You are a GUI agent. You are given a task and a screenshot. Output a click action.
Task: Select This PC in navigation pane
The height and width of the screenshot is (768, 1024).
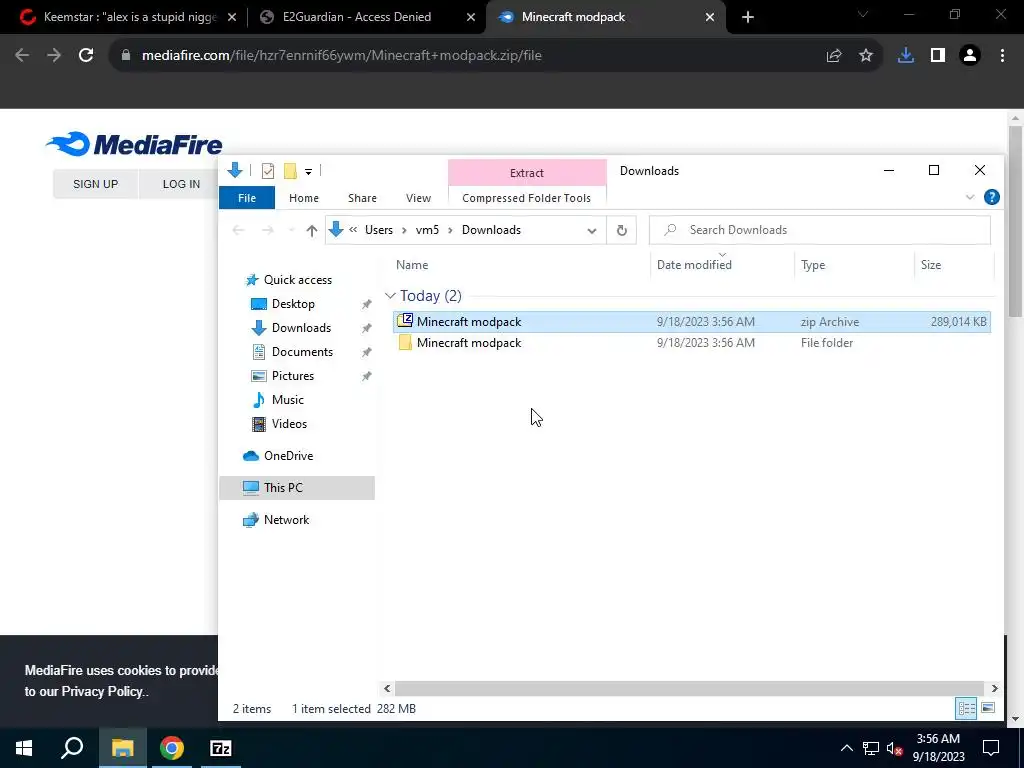point(297,488)
